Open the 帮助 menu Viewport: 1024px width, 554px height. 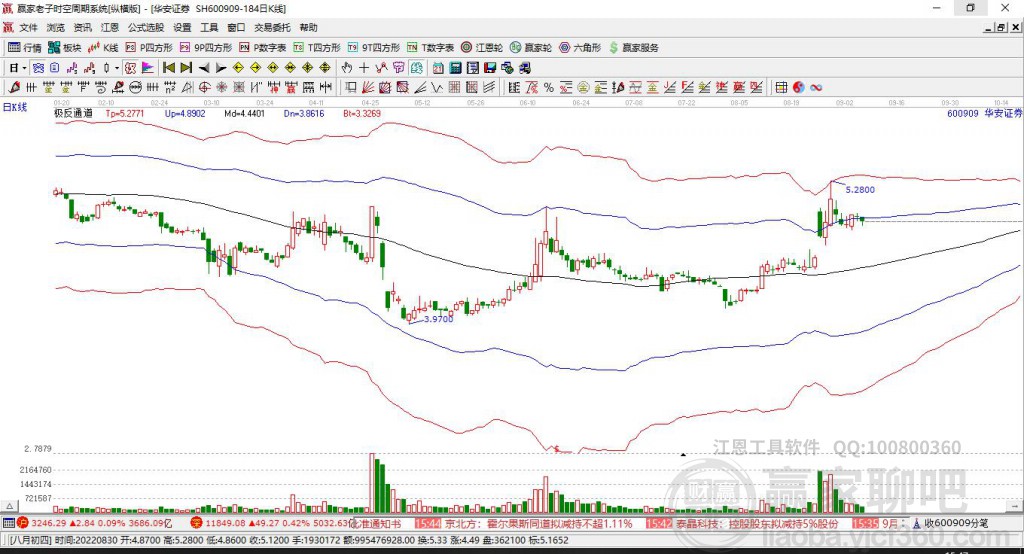pos(308,27)
